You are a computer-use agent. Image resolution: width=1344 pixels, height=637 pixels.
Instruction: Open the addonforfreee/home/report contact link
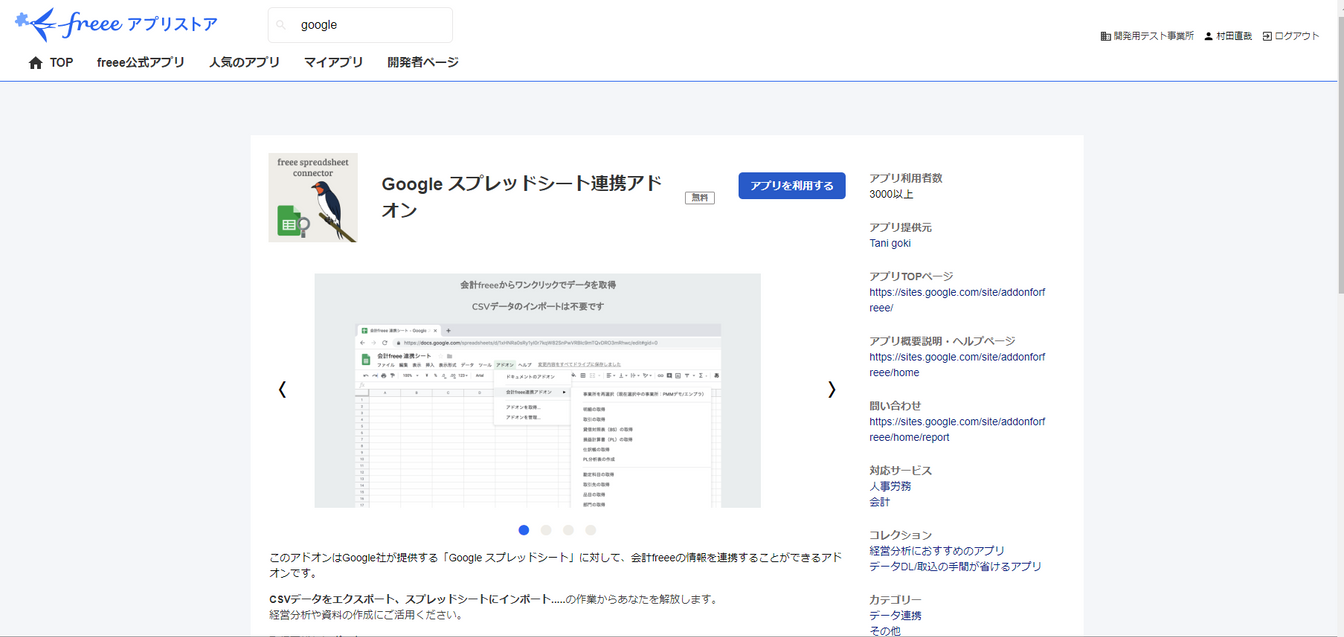point(957,430)
